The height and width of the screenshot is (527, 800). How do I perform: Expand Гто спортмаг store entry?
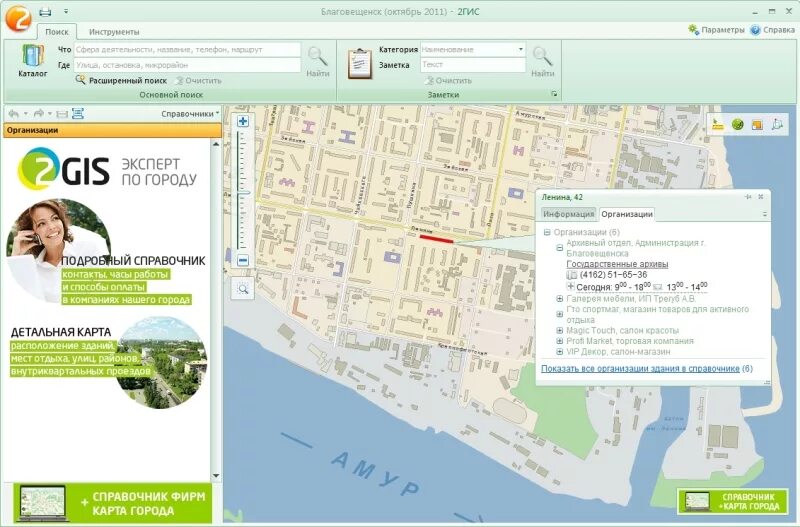click(560, 314)
